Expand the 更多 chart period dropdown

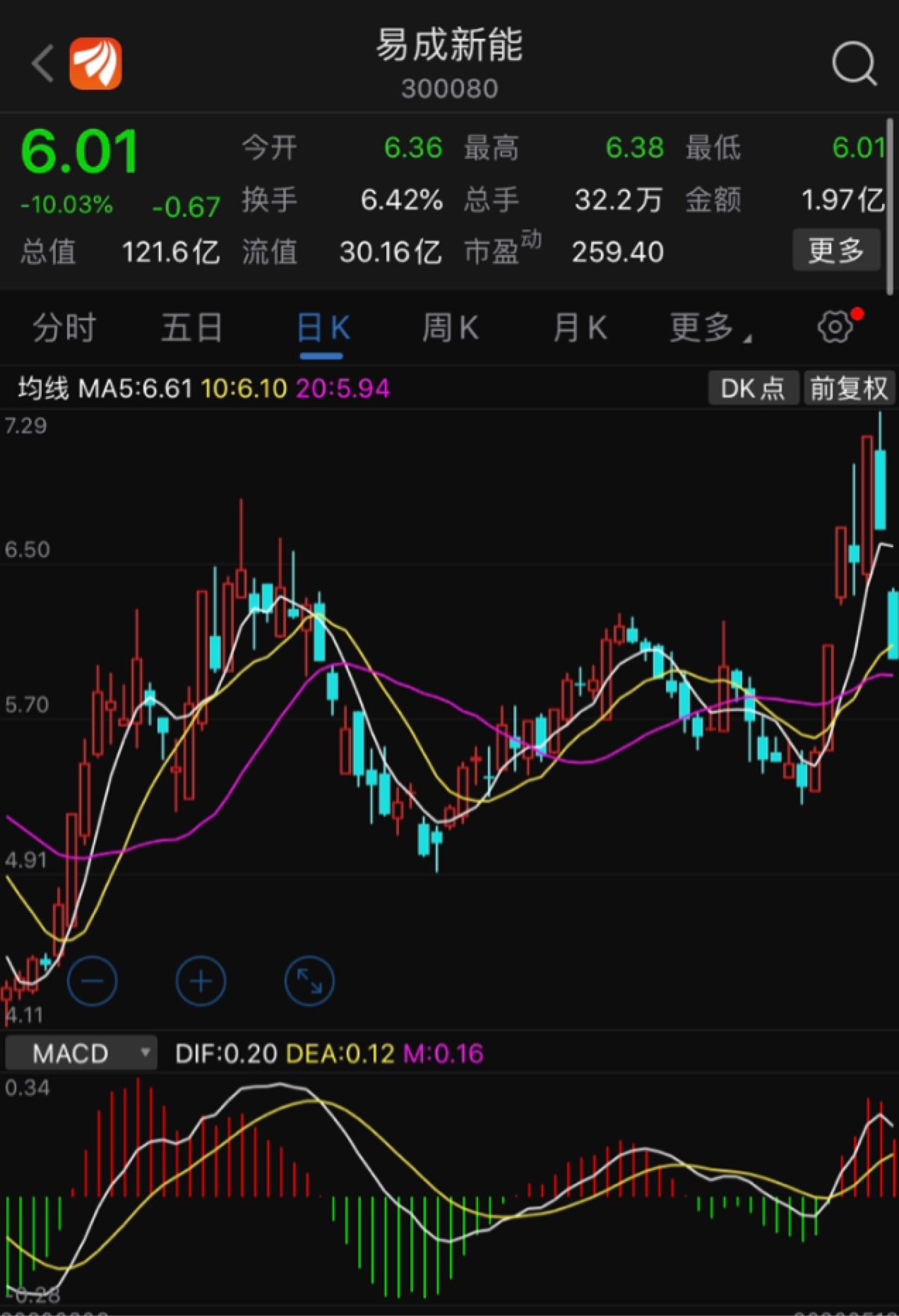pos(709,328)
